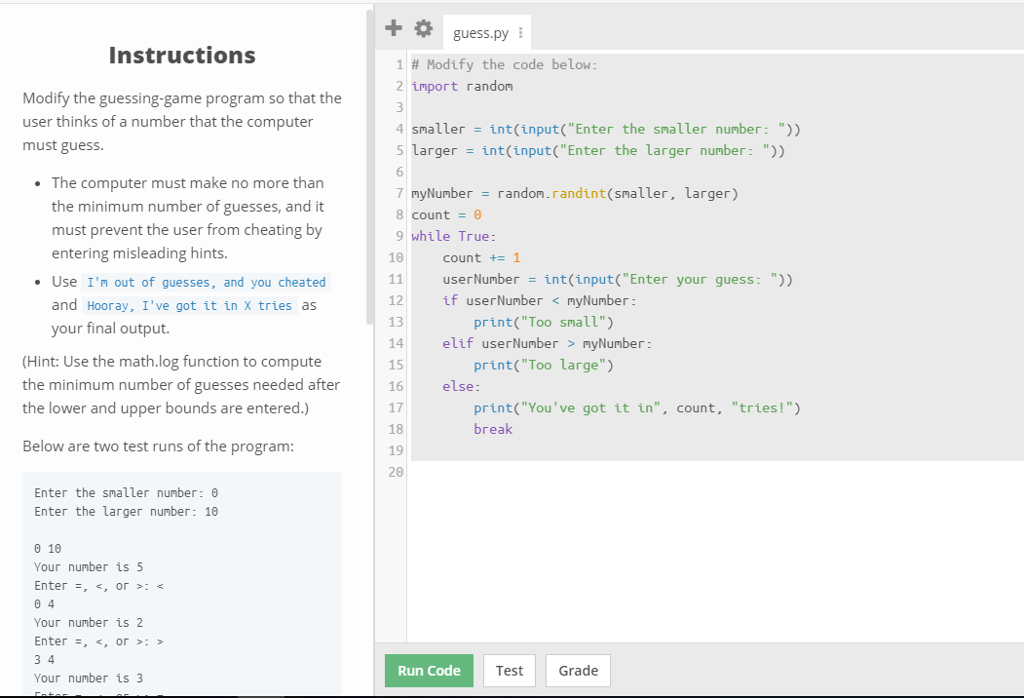
Task: Click the "You've got it in" print line
Action: (637, 408)
